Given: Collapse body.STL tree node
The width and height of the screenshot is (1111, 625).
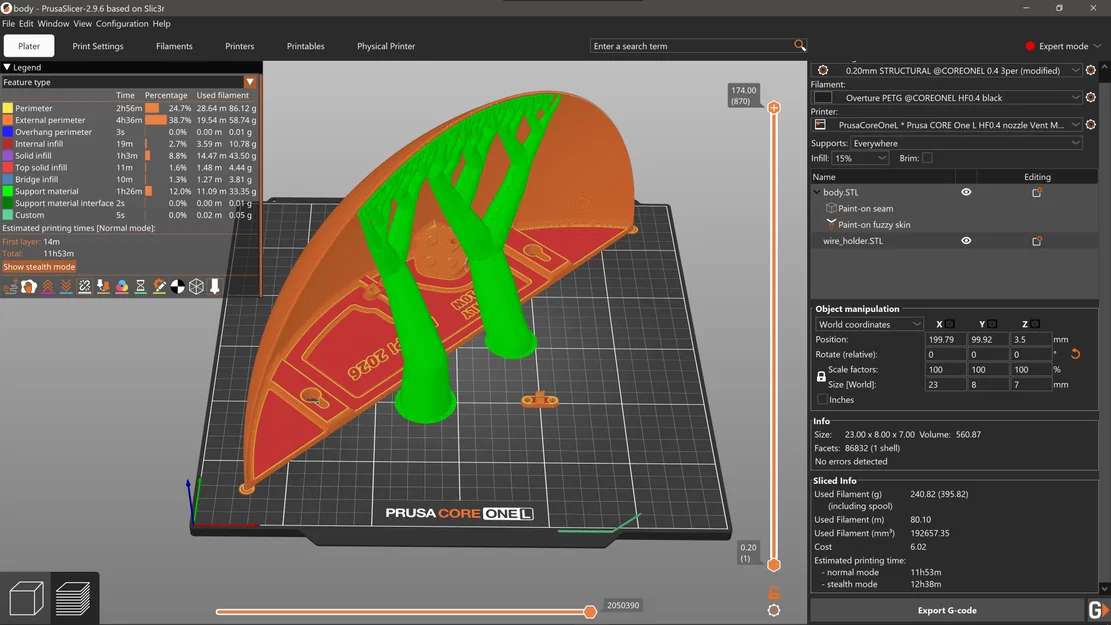Looking at the screenshot, I should 816,192.
